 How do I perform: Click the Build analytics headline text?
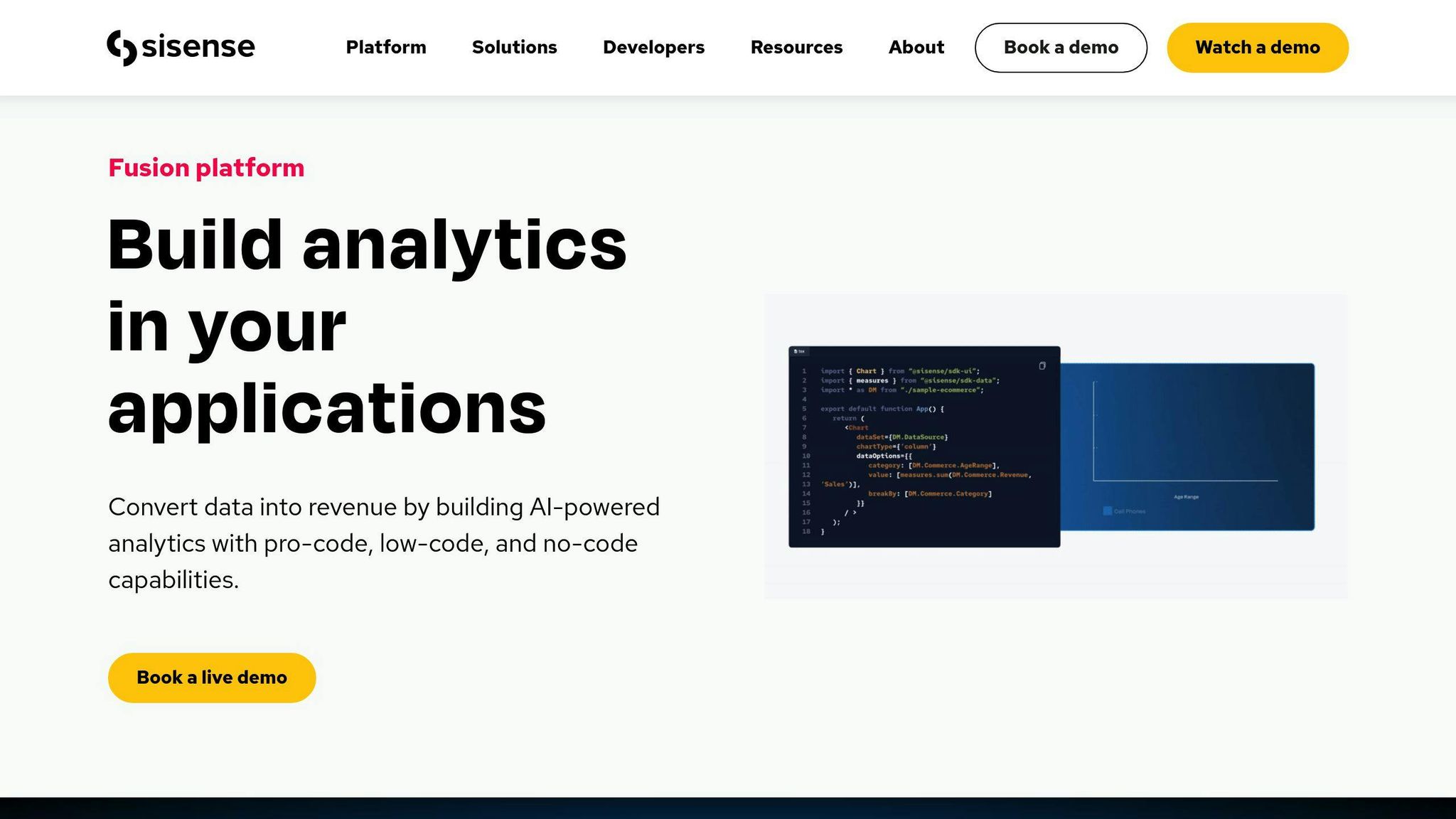click(x=366, y=245)
